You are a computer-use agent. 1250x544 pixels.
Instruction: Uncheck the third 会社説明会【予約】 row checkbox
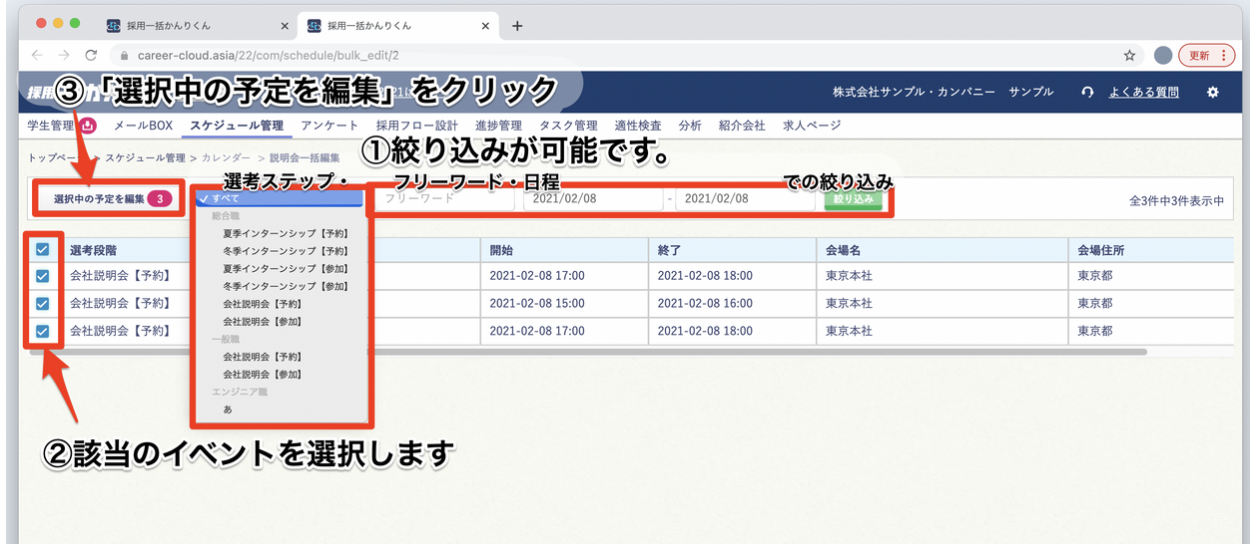tap(42, 331)
